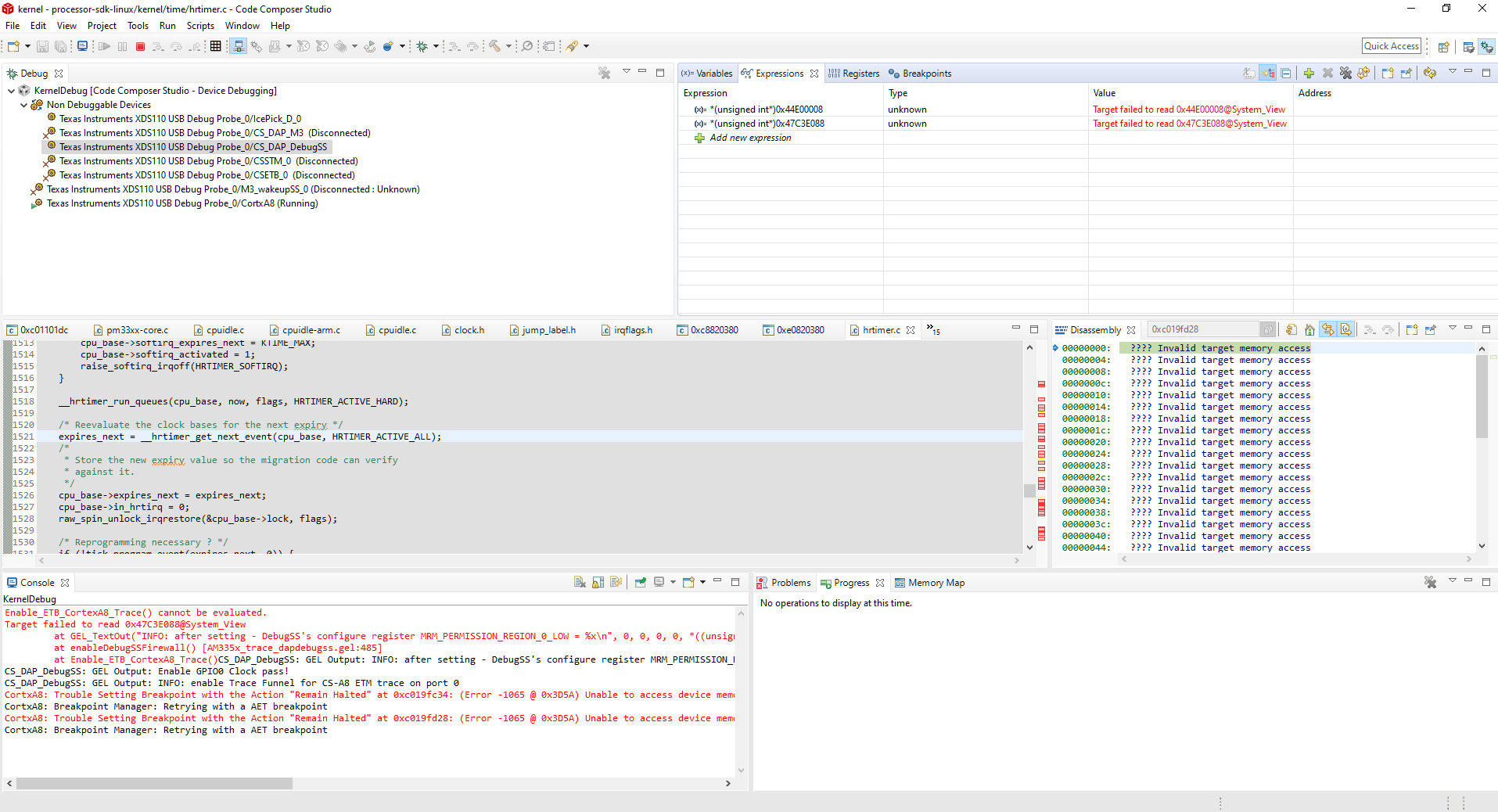
Task: Click Remove All icon in Progress view
Action: [1431, 583]
